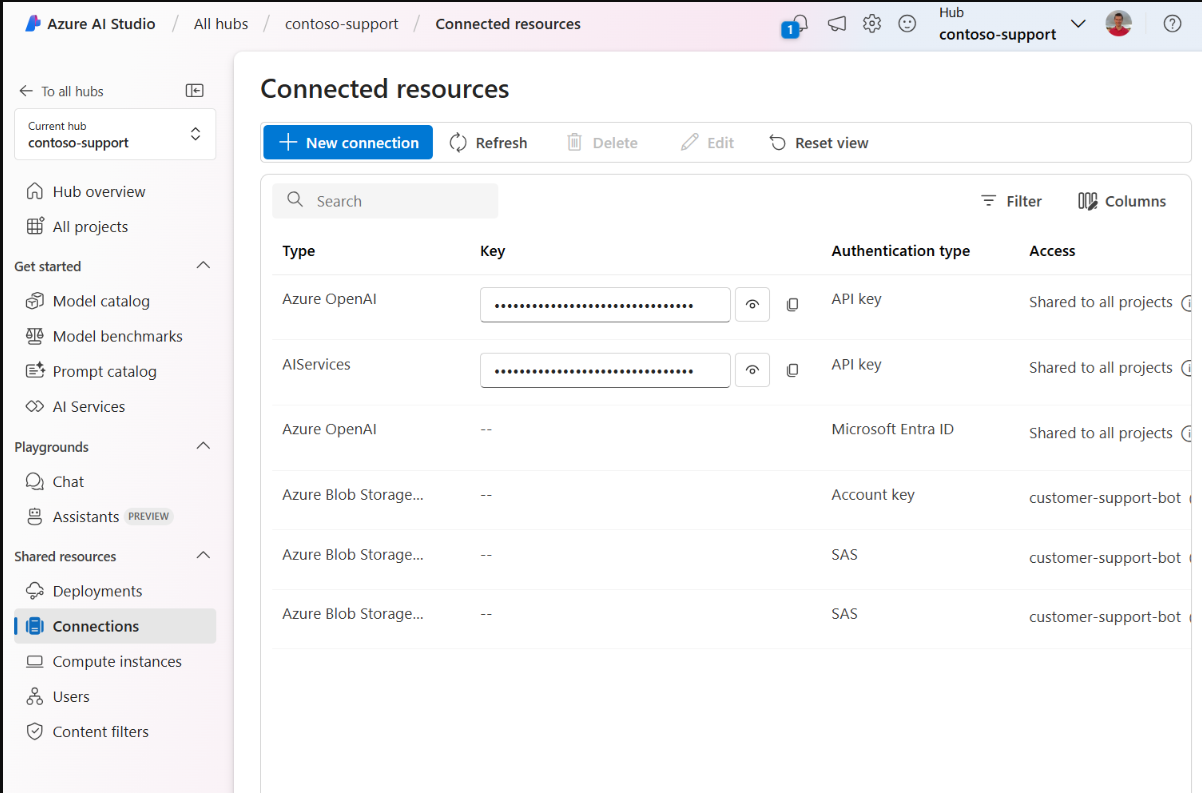Reveal the Azure OpenAI key with eye icon
This screenshot has width=1202, height=793.
(x=752, y=305)
